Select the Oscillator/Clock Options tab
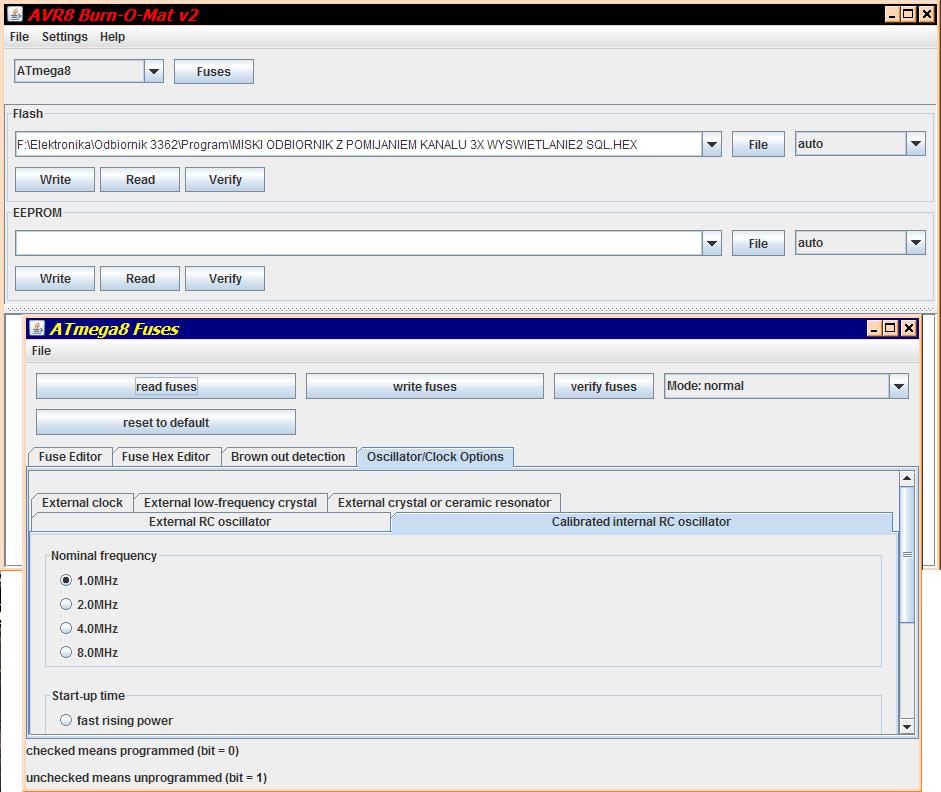Image resolution: width=941 pixels, height=792 pixels. [435, 457]
